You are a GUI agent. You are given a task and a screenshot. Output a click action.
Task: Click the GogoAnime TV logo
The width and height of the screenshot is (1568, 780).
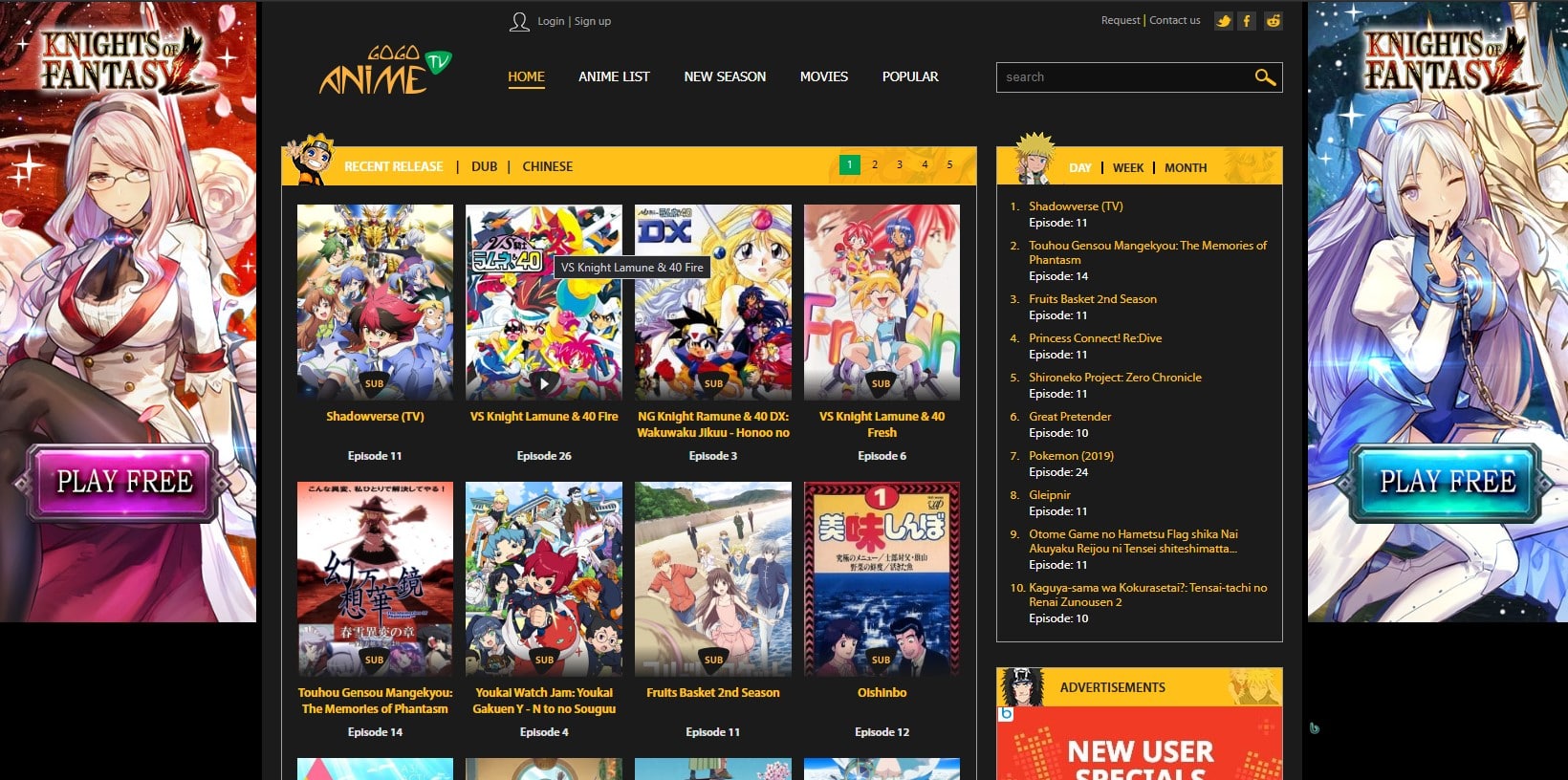(384, 70)
